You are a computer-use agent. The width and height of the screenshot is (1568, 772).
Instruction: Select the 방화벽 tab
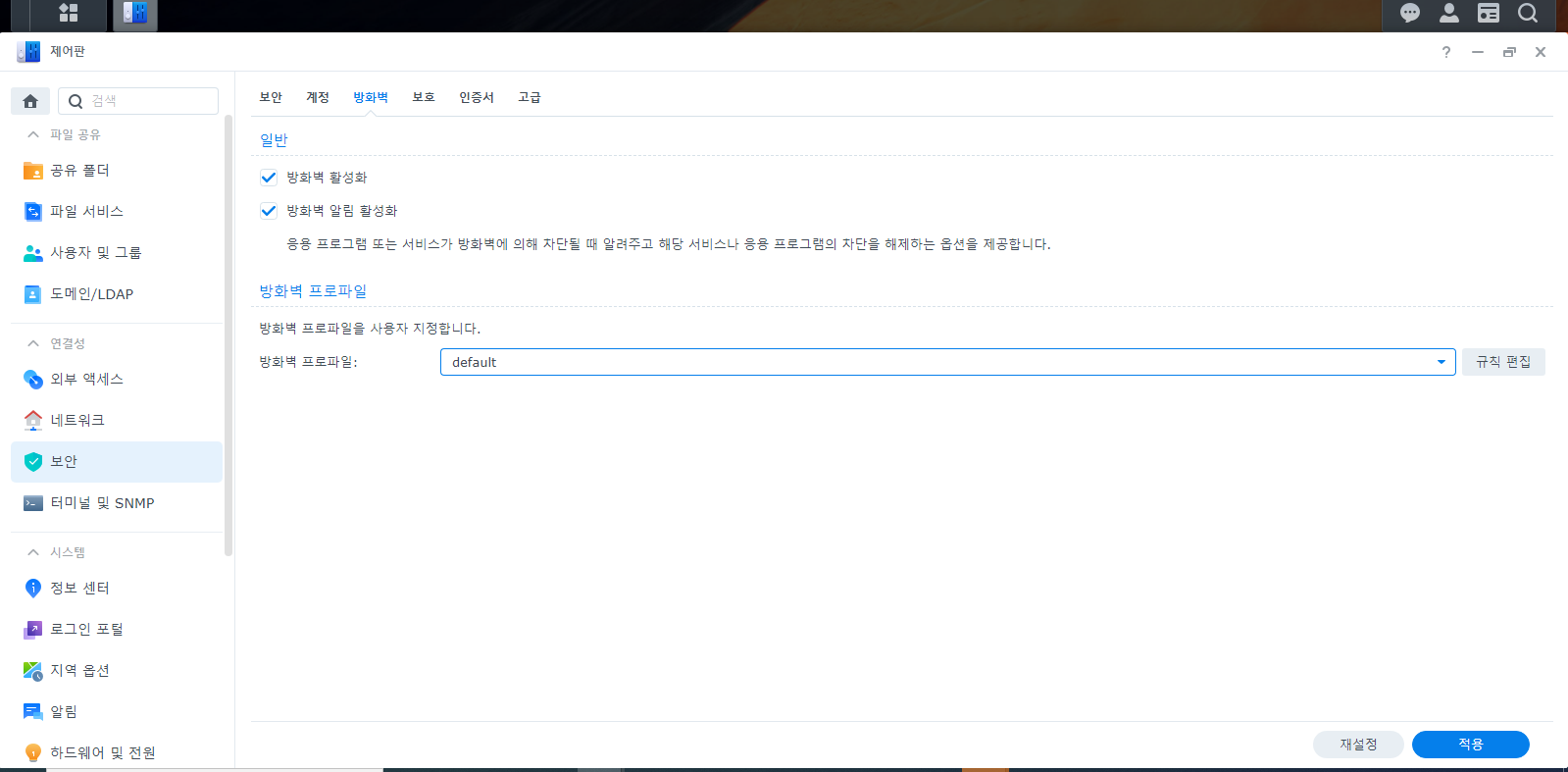tap(371, 97)
